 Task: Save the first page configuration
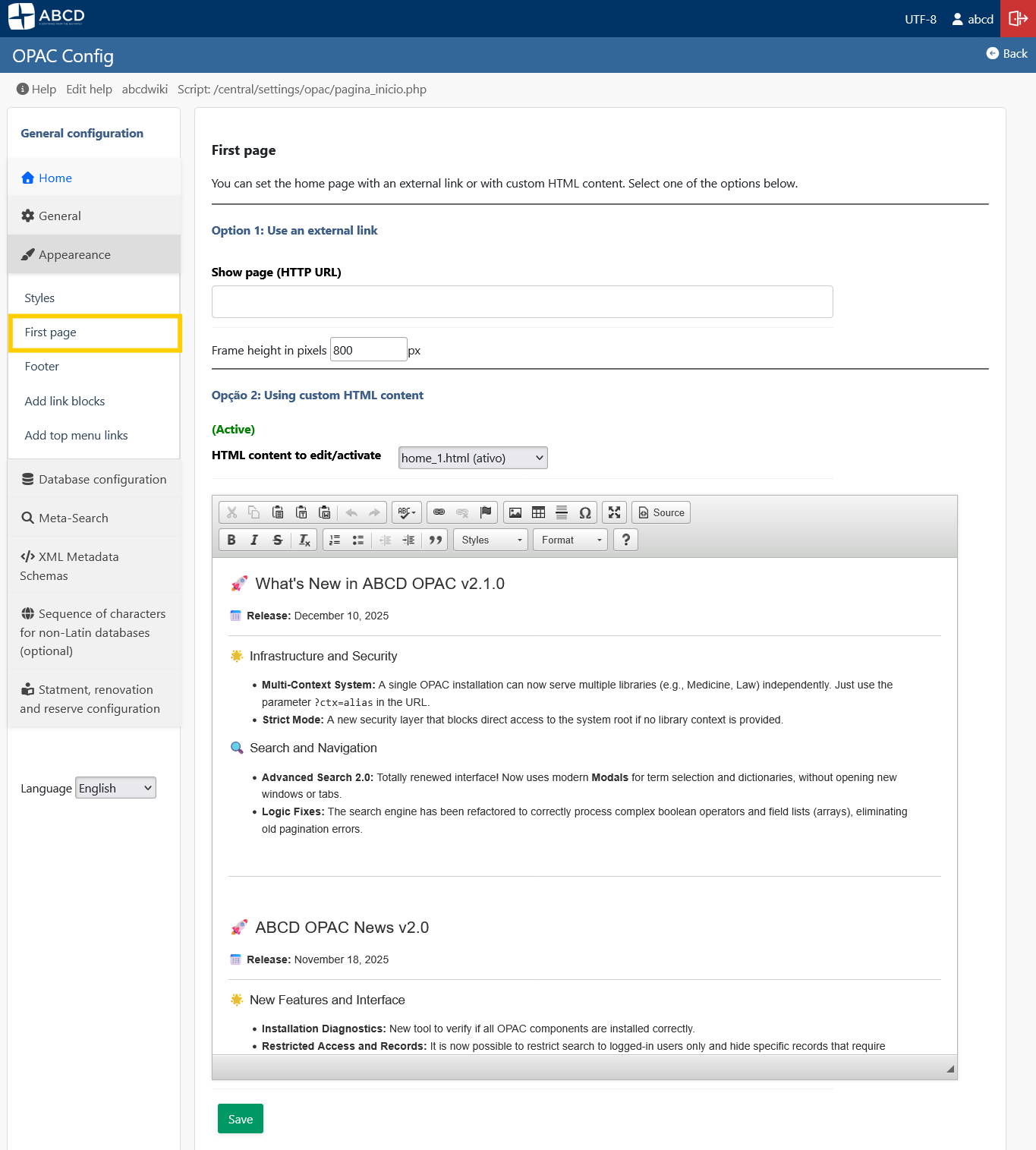point(240,1118)
